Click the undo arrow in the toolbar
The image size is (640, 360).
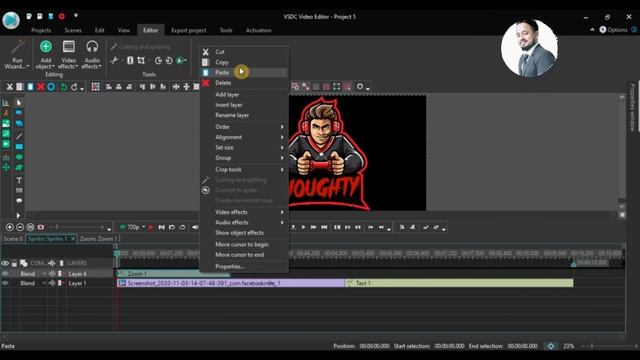[63, 87]
